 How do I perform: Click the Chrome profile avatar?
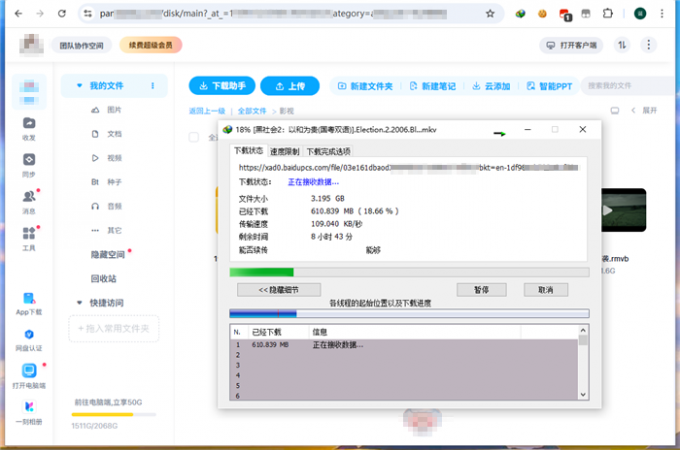pos(640,13)
